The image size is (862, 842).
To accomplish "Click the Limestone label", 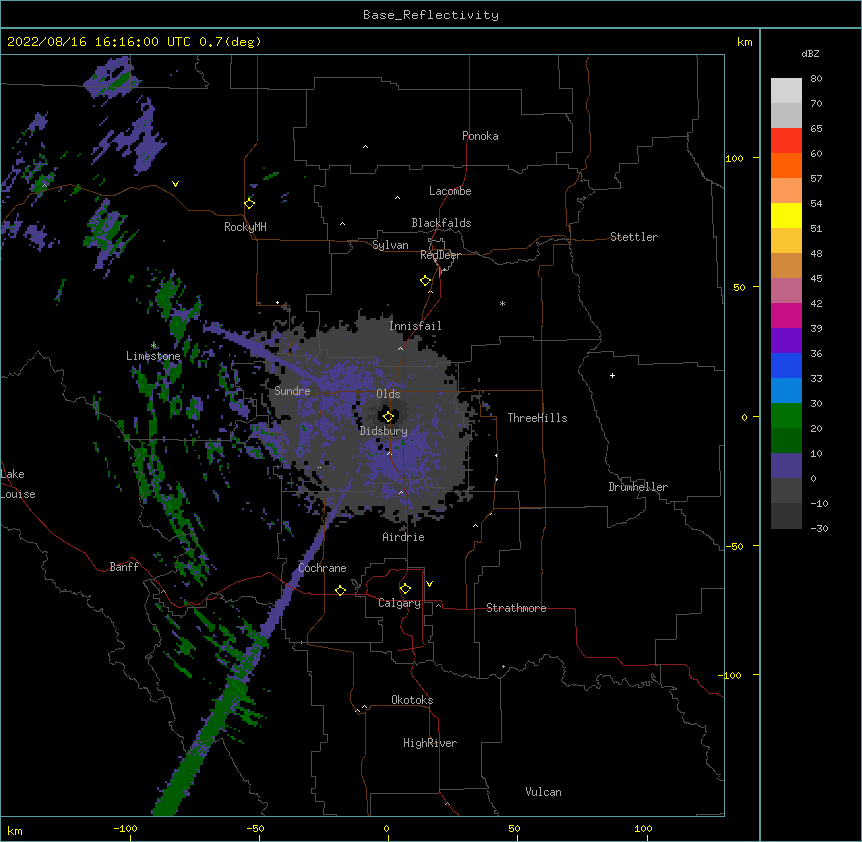I will click(x=153, y=356).
